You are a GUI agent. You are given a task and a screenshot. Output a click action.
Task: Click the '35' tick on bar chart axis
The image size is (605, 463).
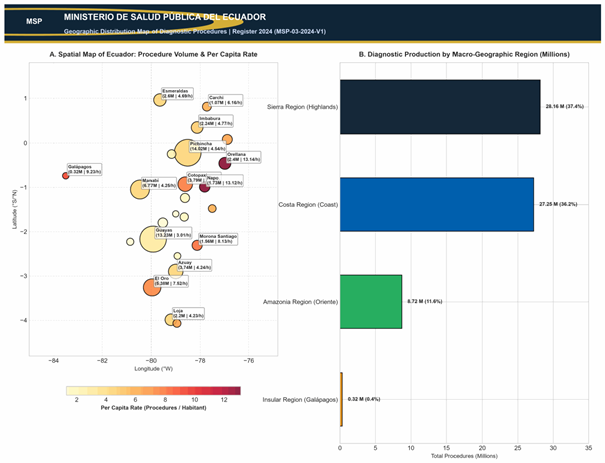tap(589, 448)
